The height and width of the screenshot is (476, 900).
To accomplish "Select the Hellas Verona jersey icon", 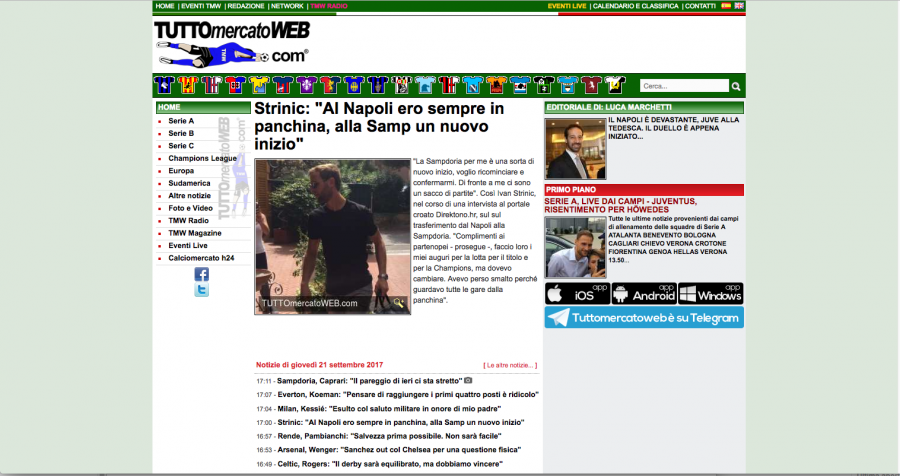I will (354, 85).
